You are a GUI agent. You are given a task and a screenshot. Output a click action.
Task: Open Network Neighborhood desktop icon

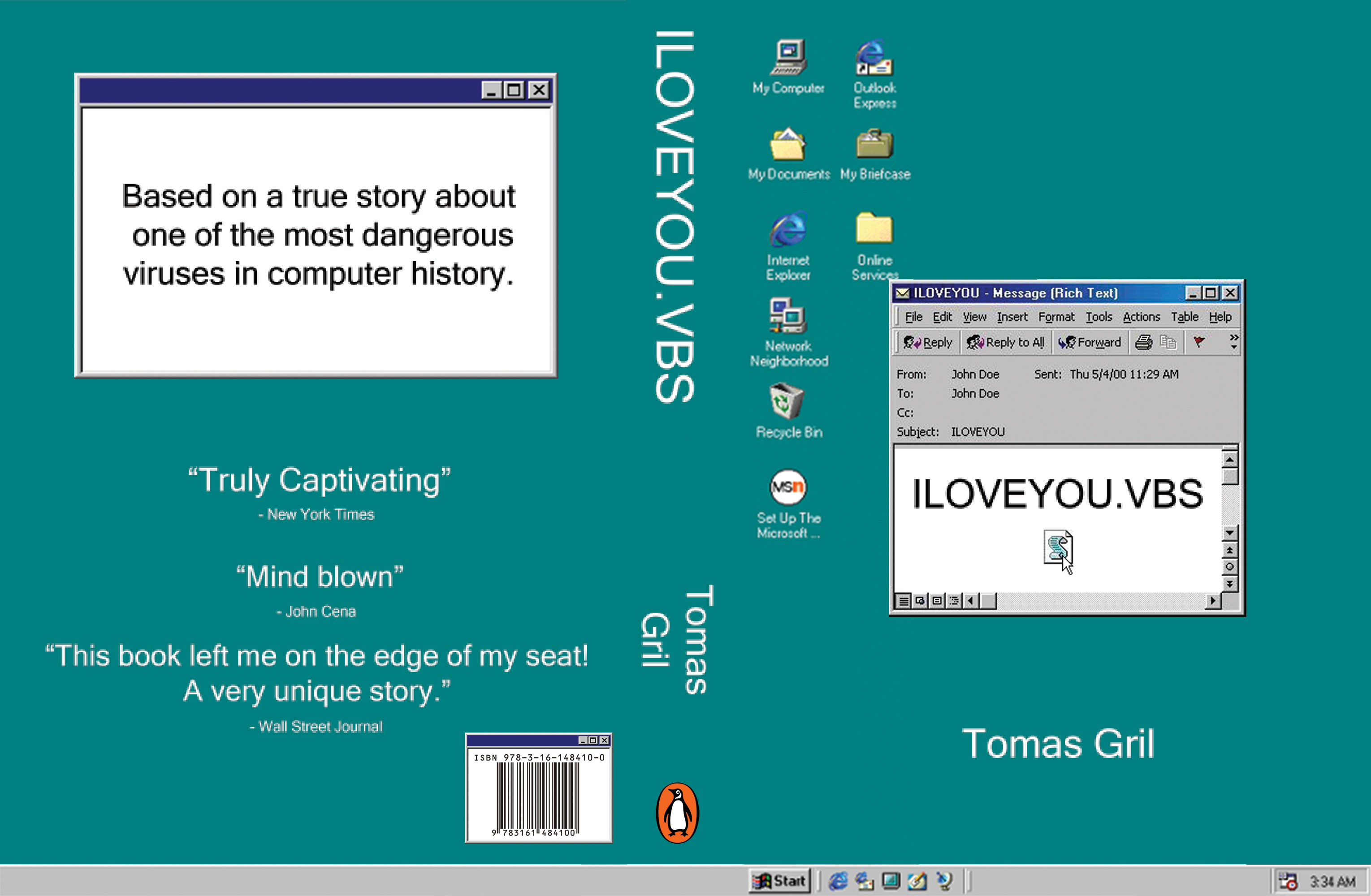click(x=787, y=315)
